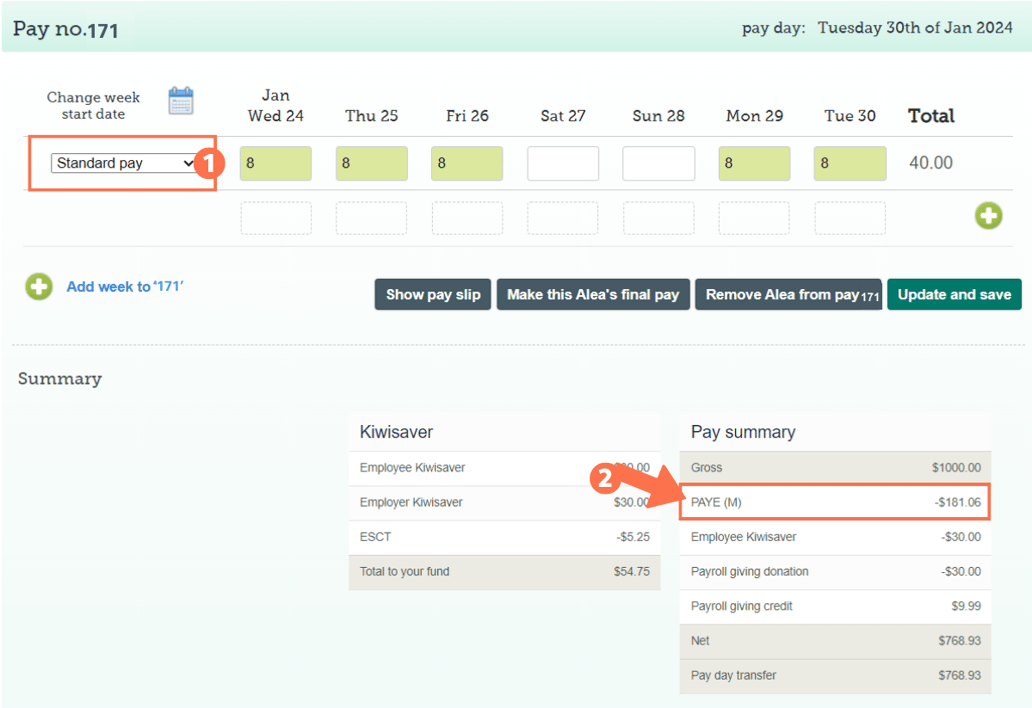The width and height of the screenshot is (1032, 708).
Task: Click an empty Fri 26 field in second row
Action: point(467,217)
